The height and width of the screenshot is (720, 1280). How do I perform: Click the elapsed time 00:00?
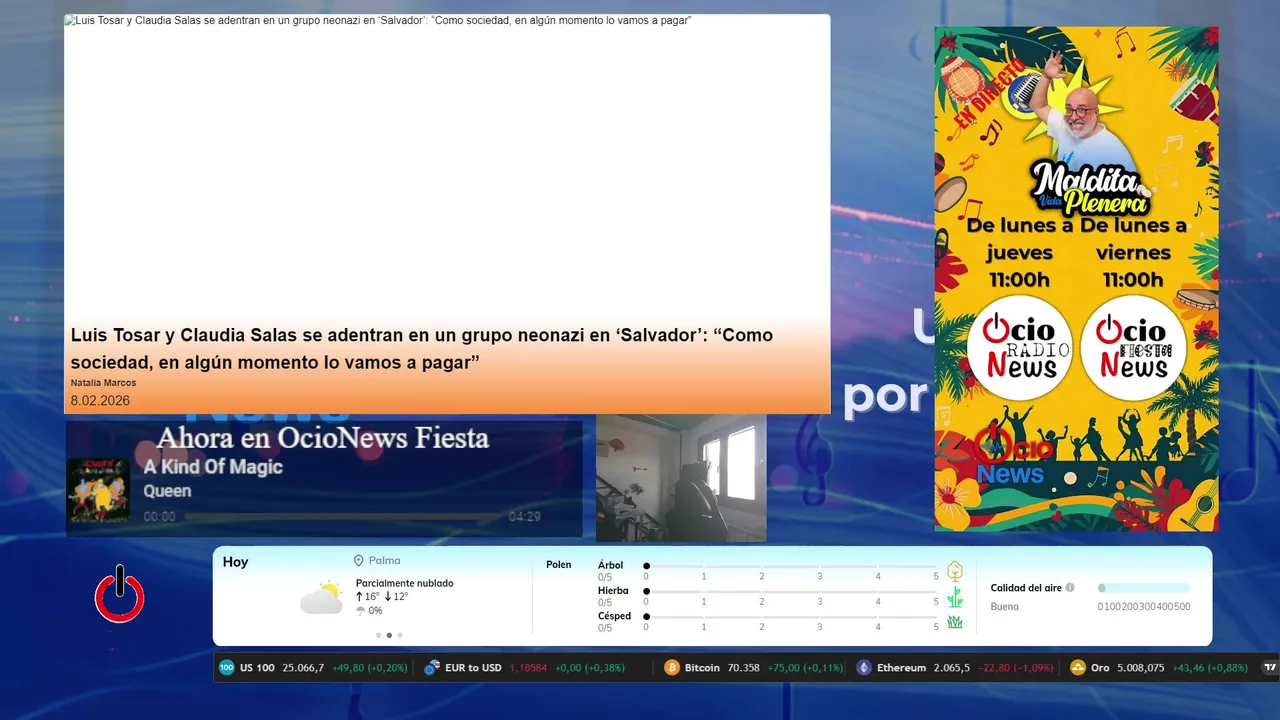(x=159, y=517)
